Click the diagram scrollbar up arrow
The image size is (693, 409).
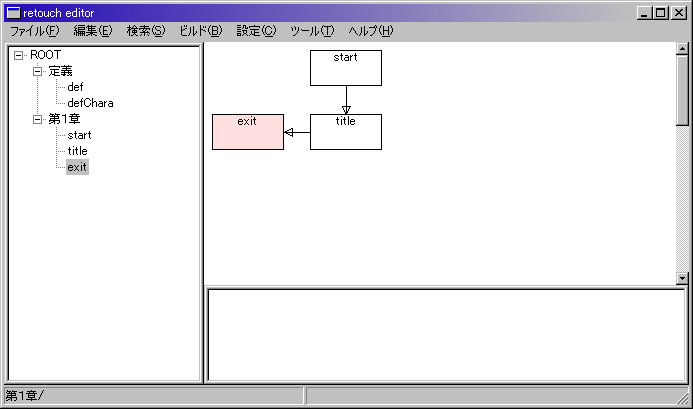coord(682,49)
